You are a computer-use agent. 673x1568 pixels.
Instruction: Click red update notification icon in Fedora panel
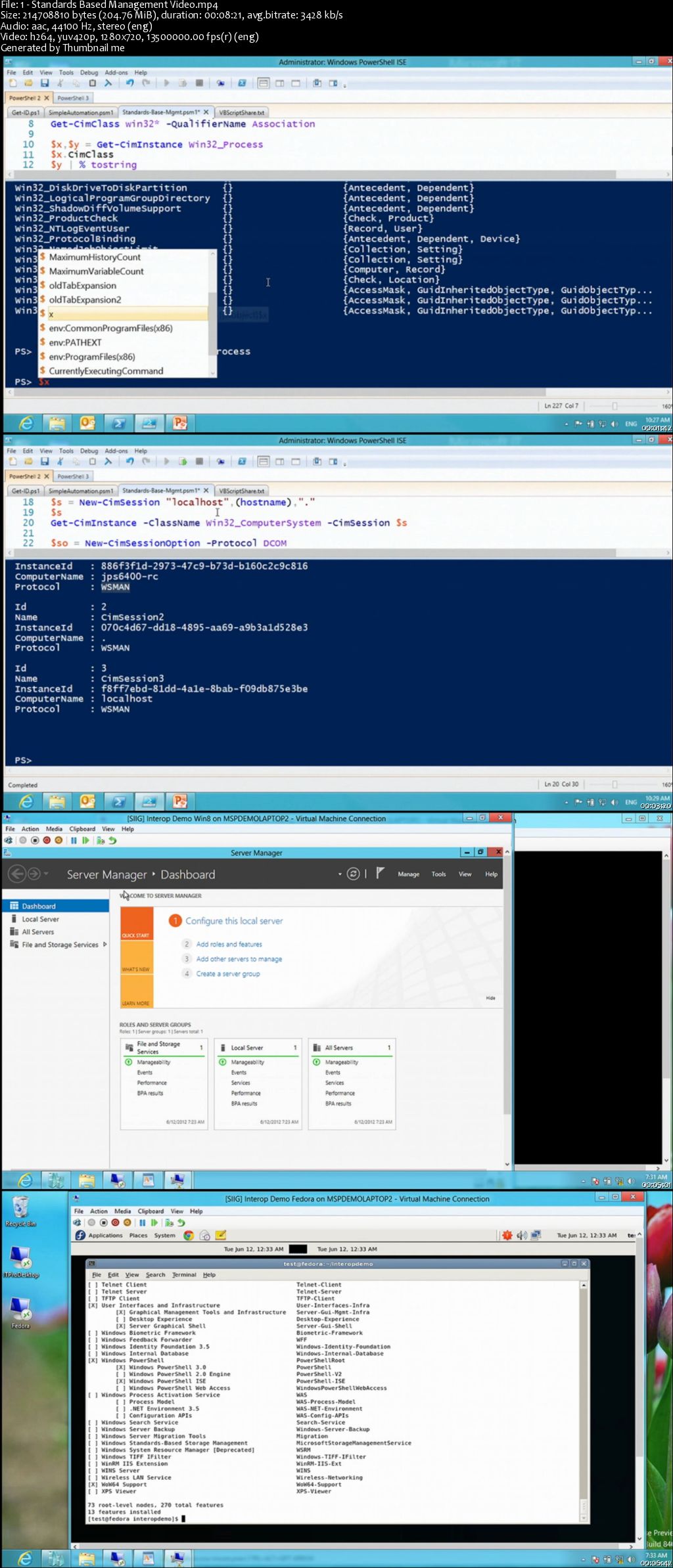pyautogui.click(x=507, y=1235)
